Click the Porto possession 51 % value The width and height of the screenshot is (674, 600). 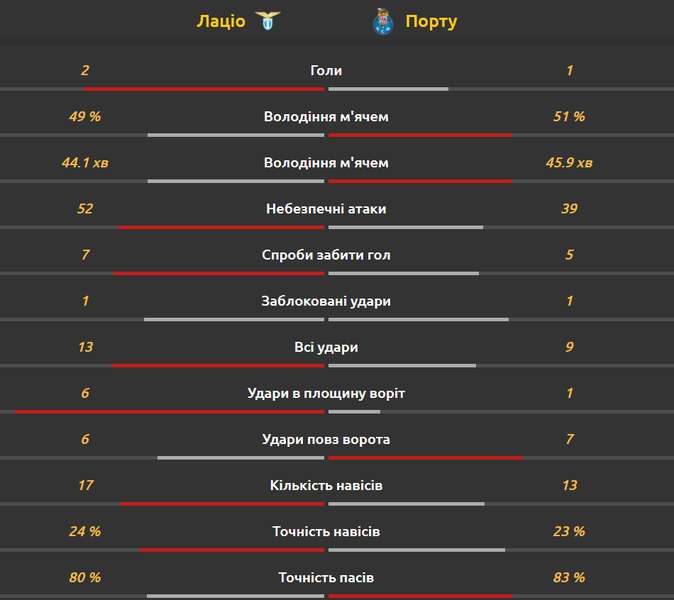pyautogui.click(x=569, y=116)
